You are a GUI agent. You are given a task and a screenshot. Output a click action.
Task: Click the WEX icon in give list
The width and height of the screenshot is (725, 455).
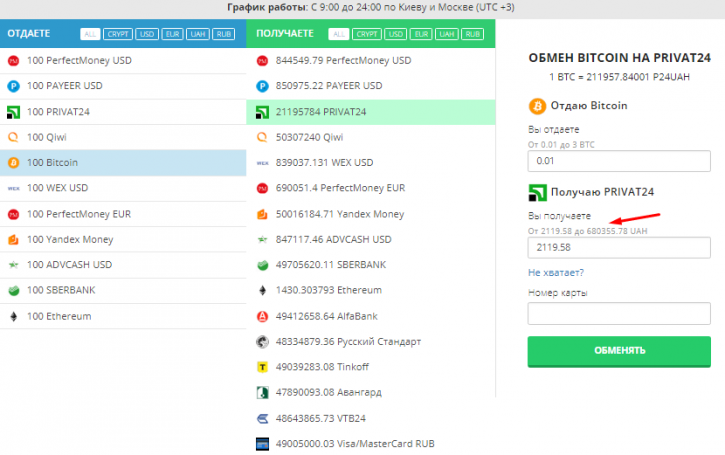click(13, 188)
